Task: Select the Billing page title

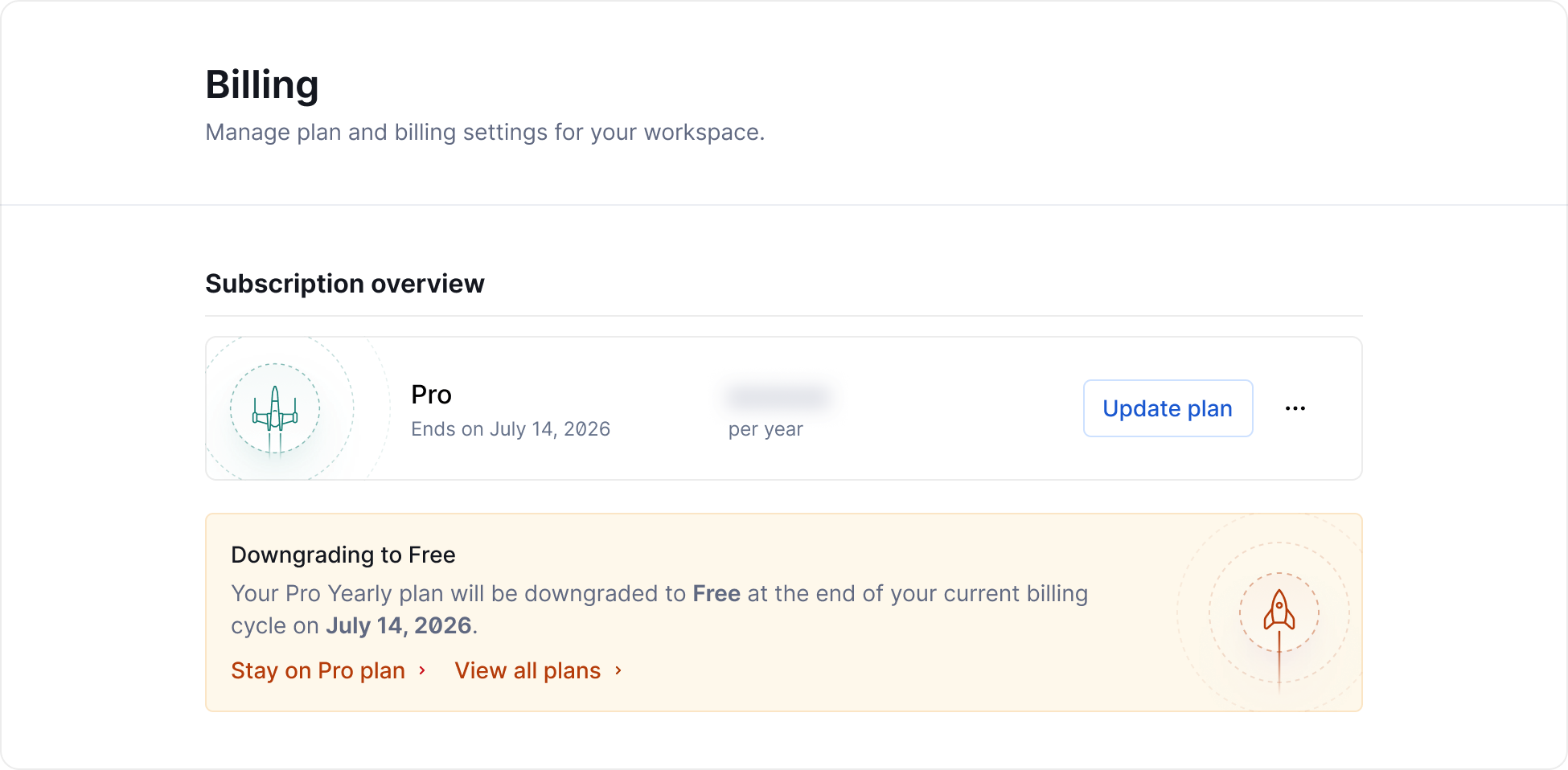Action: (x=262, y=84)
